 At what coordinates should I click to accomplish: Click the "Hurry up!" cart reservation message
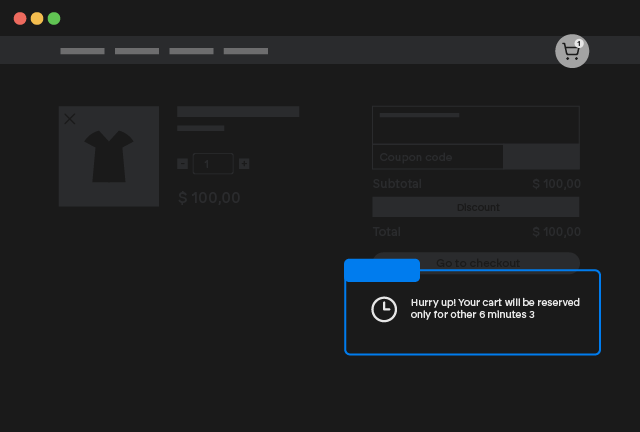494,308
